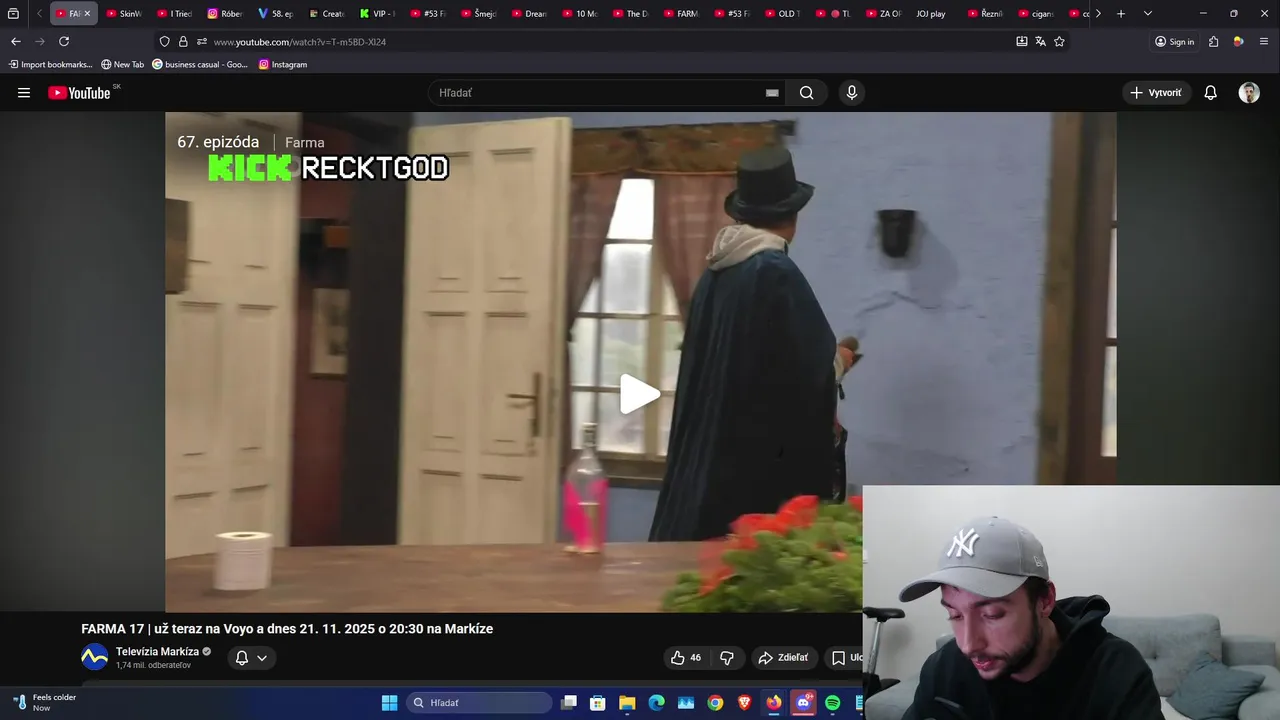This screenshot has width=1280, height=720.
Task: Sign in to Firefox account
Action: point(1174,41)
